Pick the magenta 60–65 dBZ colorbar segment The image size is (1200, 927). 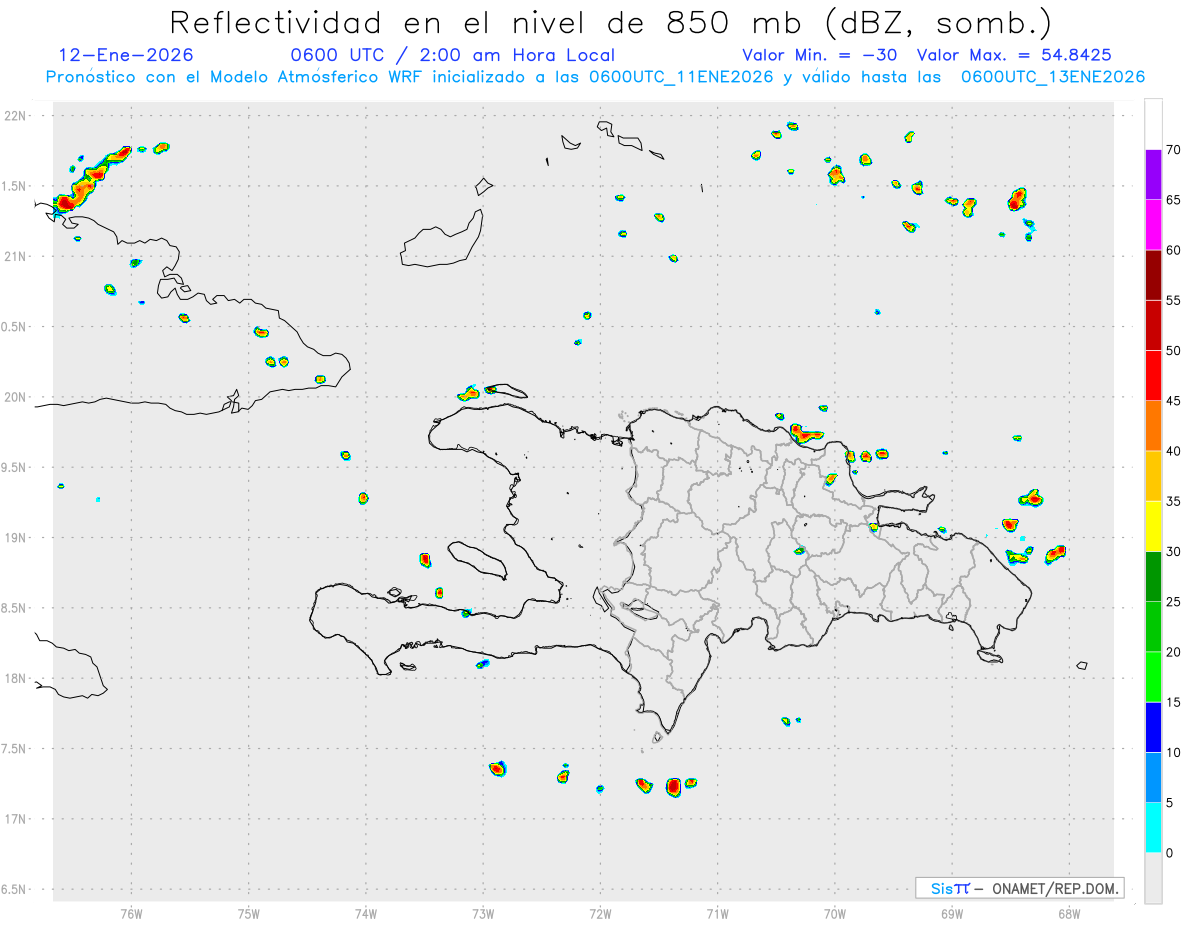click(1153, 225)
